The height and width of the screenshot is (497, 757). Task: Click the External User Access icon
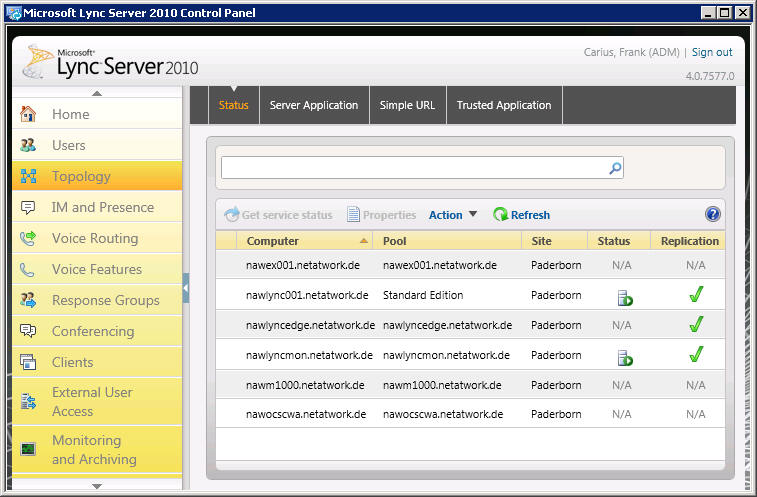(x=28, y=401)
